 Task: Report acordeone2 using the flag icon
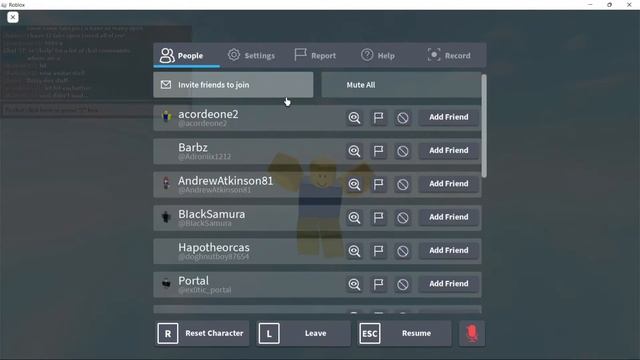(x=378, y=118)
